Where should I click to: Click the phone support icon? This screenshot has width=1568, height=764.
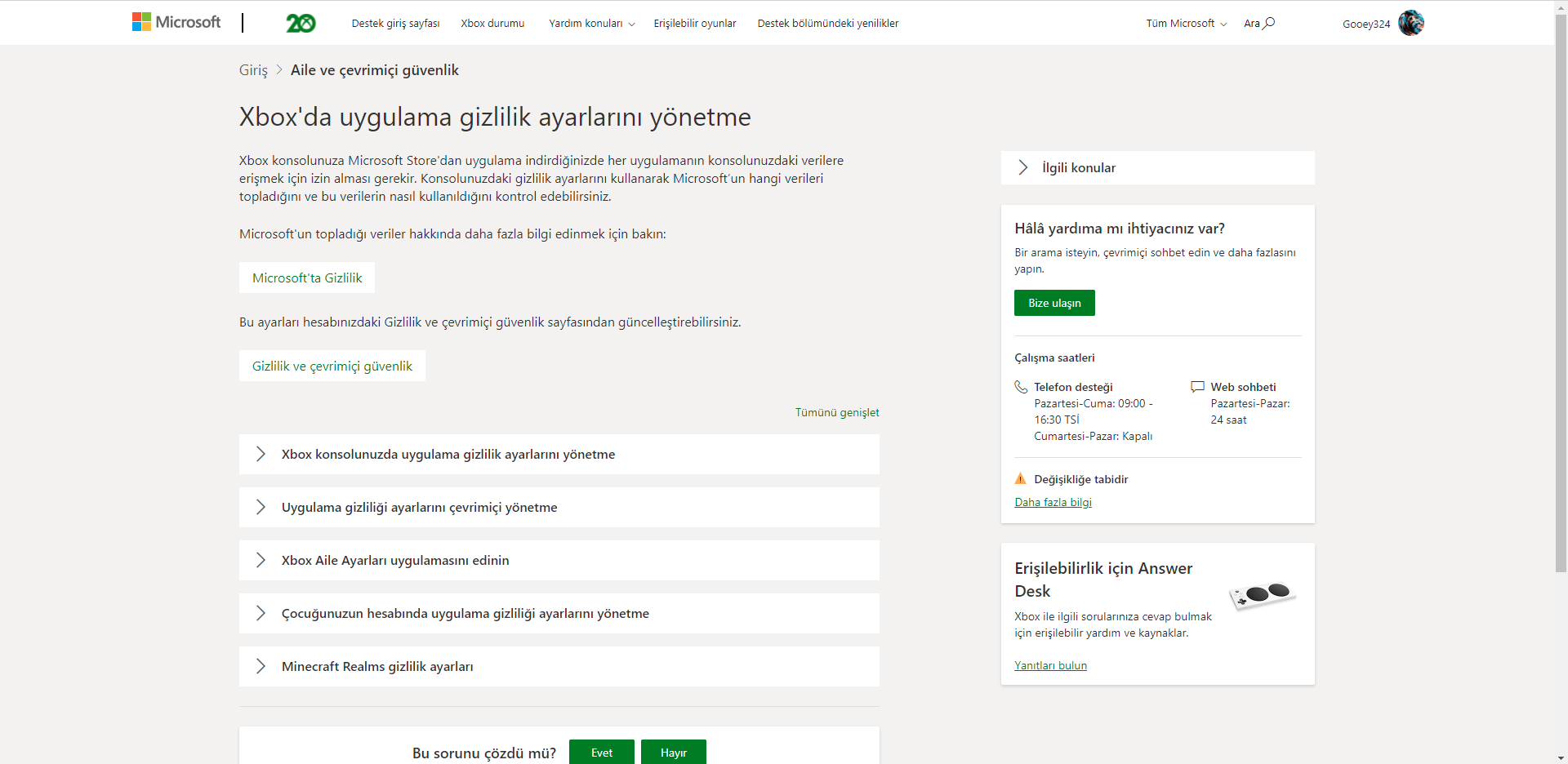pos(1021,387)
